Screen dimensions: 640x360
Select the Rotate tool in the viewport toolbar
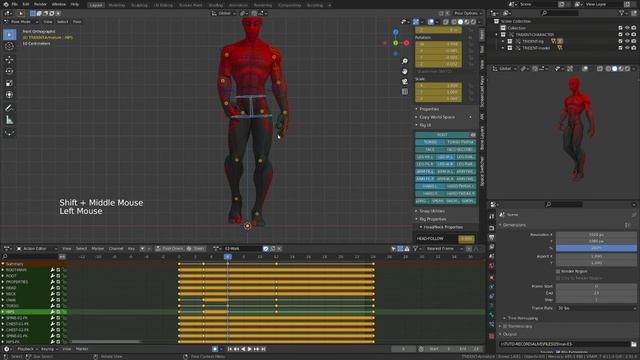coord(9,71)
